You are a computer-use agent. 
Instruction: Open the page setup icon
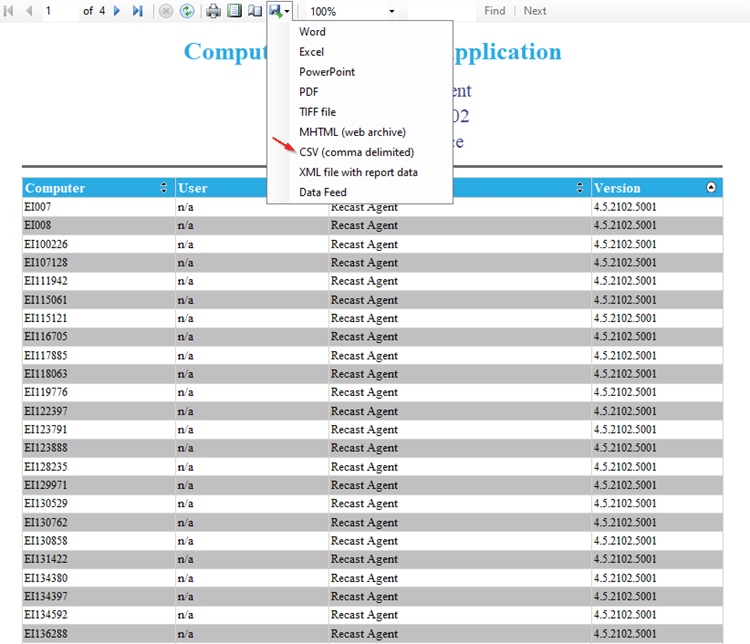[255, 11]
